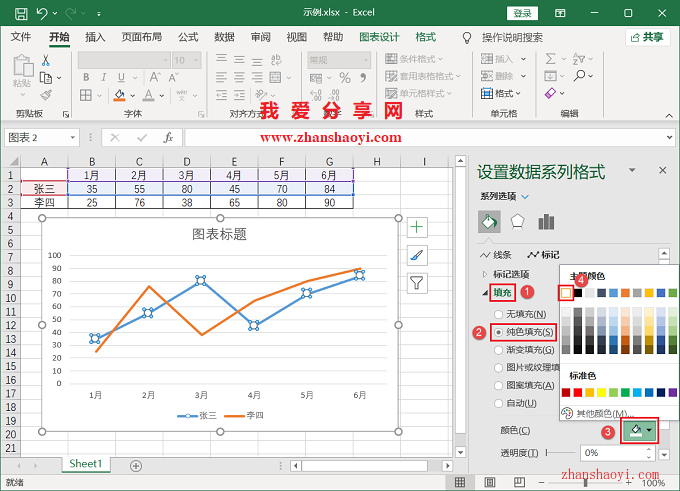
Task: Close the 设置数据系列格式 pane
Action: [663, 170]
